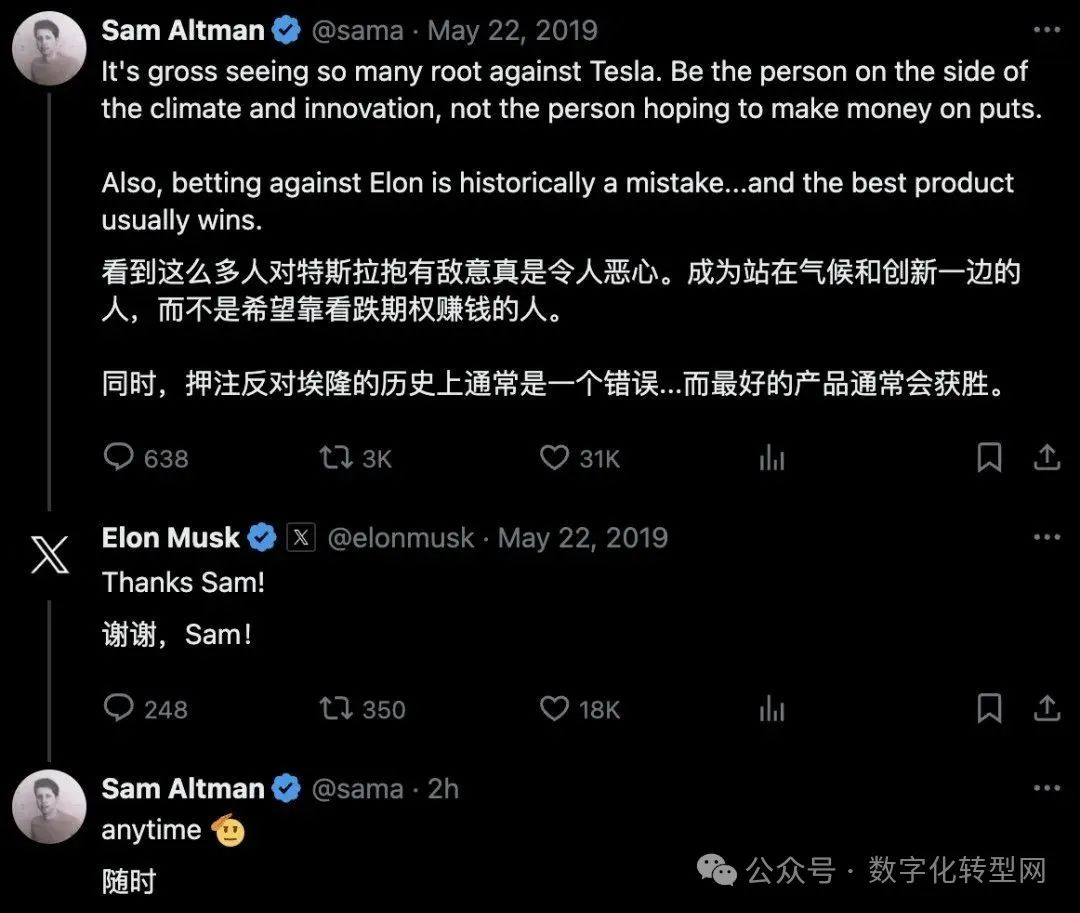Image resolution: width=1080 pixels, height=913 pixels.
Task: View analytics on Elon Musk's reply
Action: 772,709
